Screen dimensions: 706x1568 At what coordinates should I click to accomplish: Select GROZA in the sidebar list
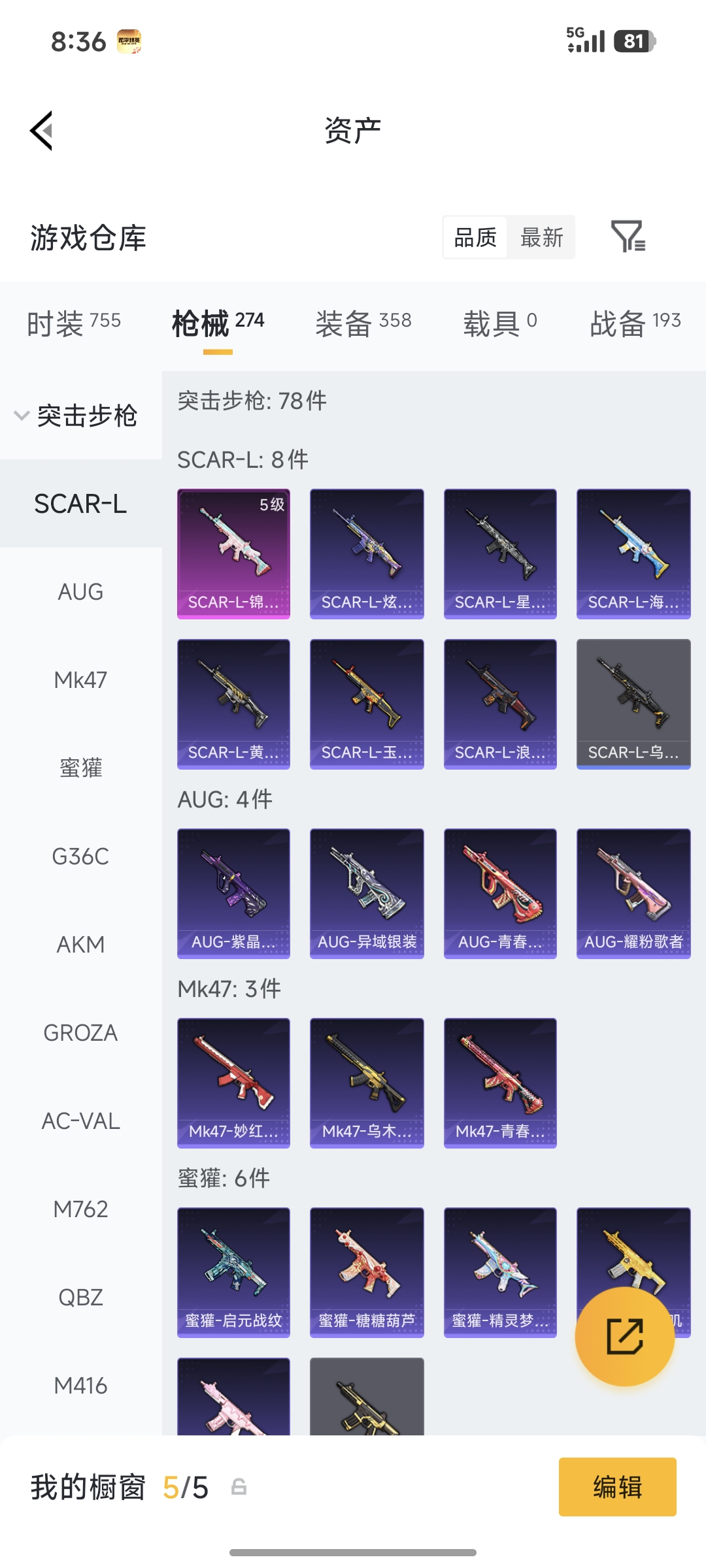point(81,1033)
